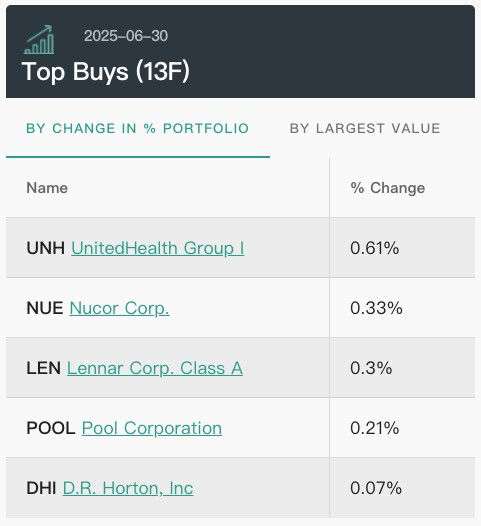Click the % Change column header
The width and height of the screenshot is (481, 526).
coord(388,188)
